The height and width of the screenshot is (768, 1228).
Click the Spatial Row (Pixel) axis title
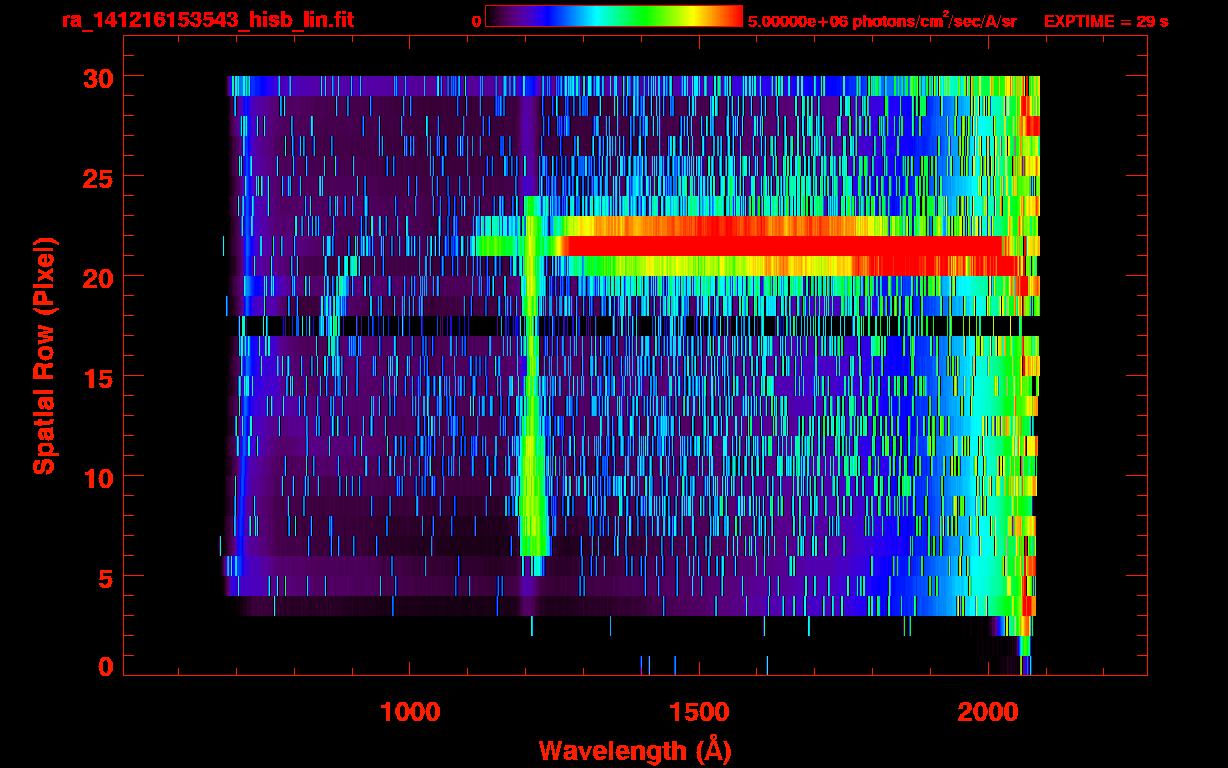pyautogui.click(x=44, y=355)
